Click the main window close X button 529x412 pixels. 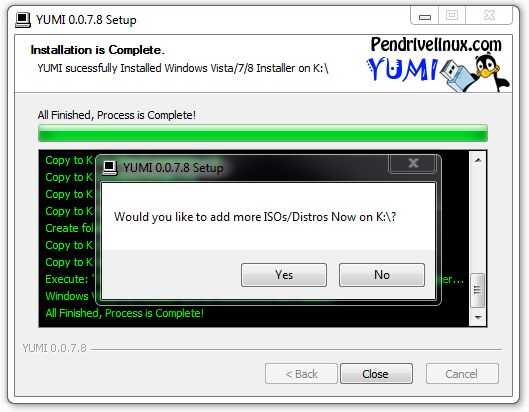coord(489,16)
